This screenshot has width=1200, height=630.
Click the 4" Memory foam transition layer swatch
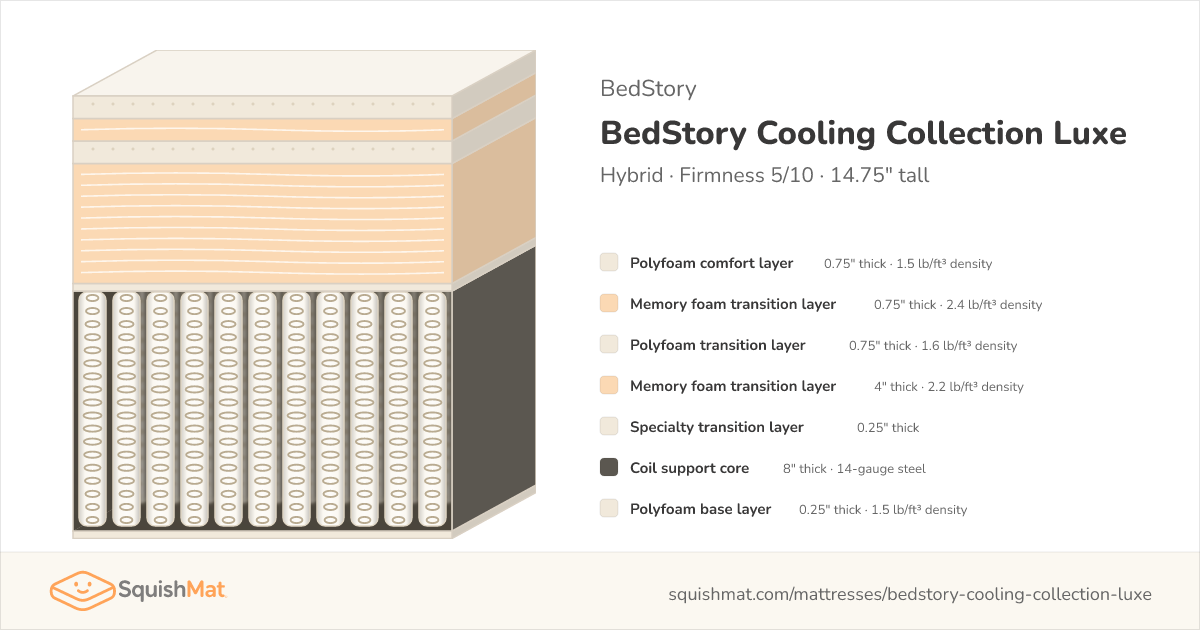(609, 386)
